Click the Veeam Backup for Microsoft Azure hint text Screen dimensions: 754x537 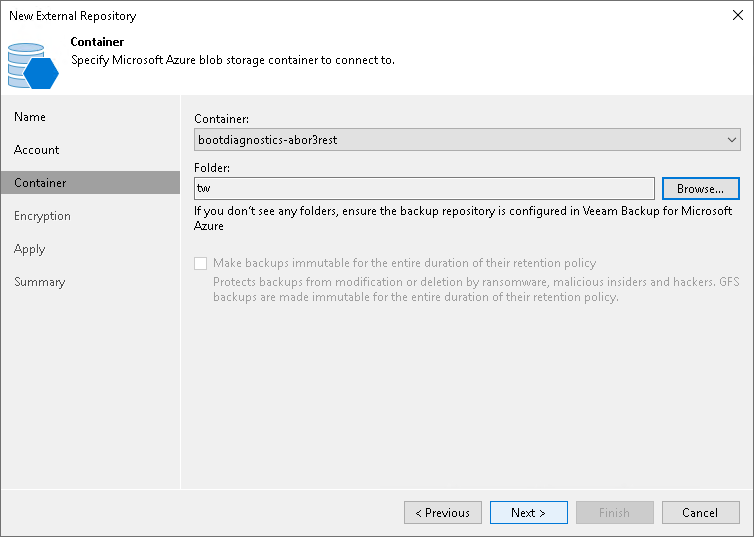point(464,218)
